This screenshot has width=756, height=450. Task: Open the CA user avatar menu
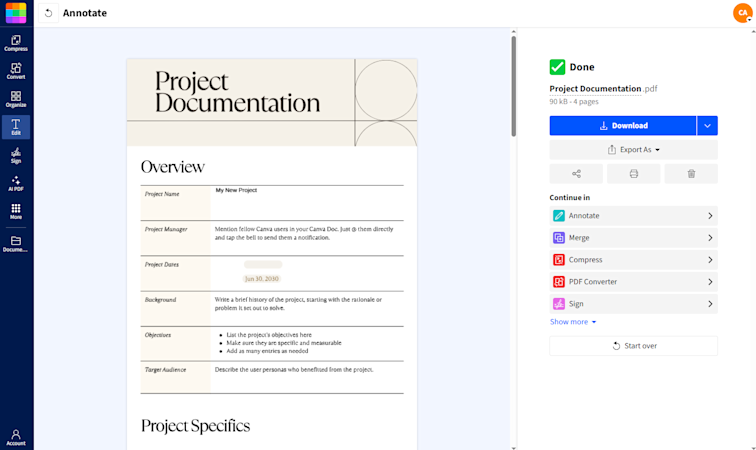[742, 13]
